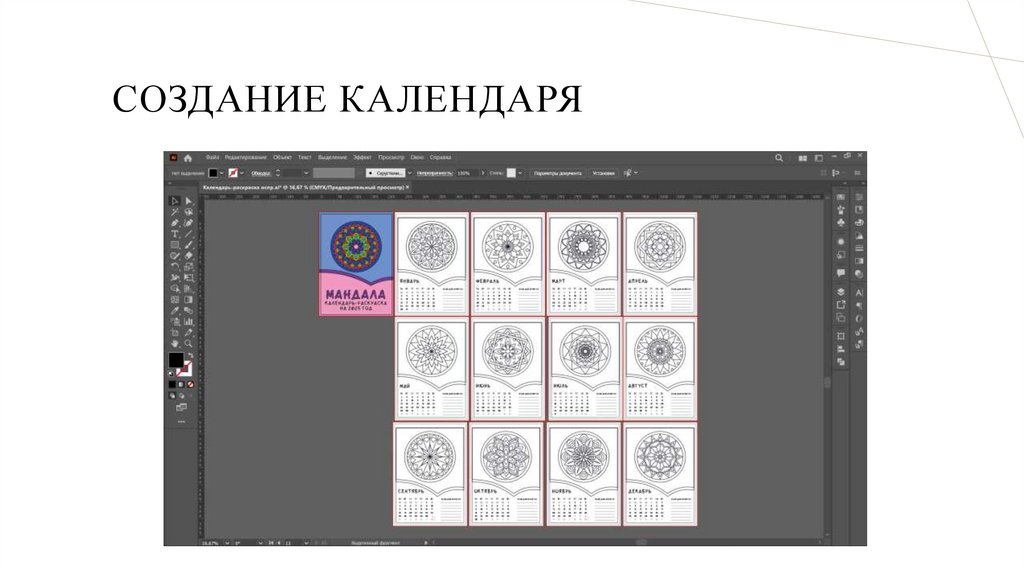Select the Pen tool
1024x574 pixels.
click(174, 223)
